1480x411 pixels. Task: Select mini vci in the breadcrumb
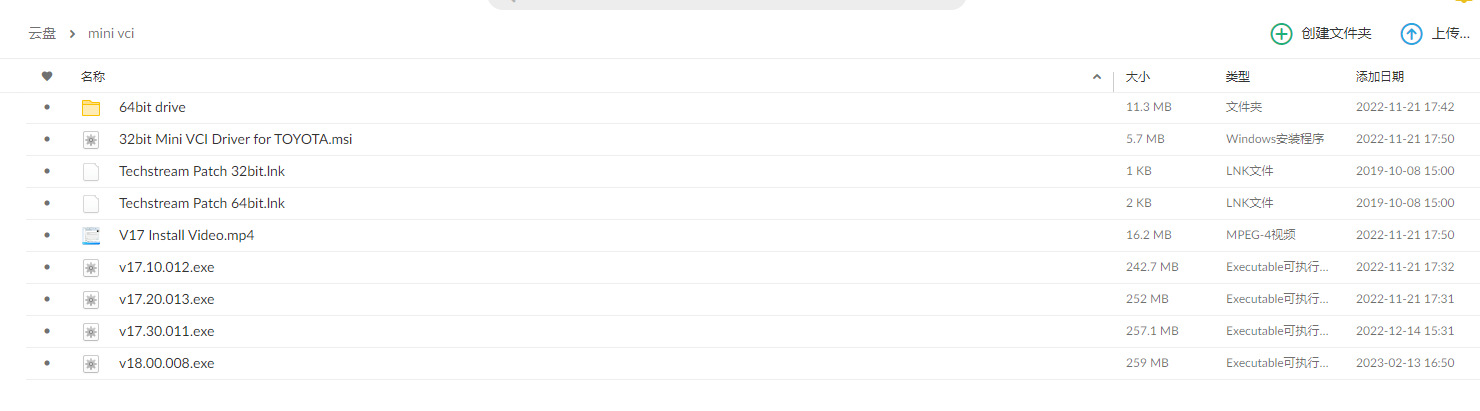point(111,33)
